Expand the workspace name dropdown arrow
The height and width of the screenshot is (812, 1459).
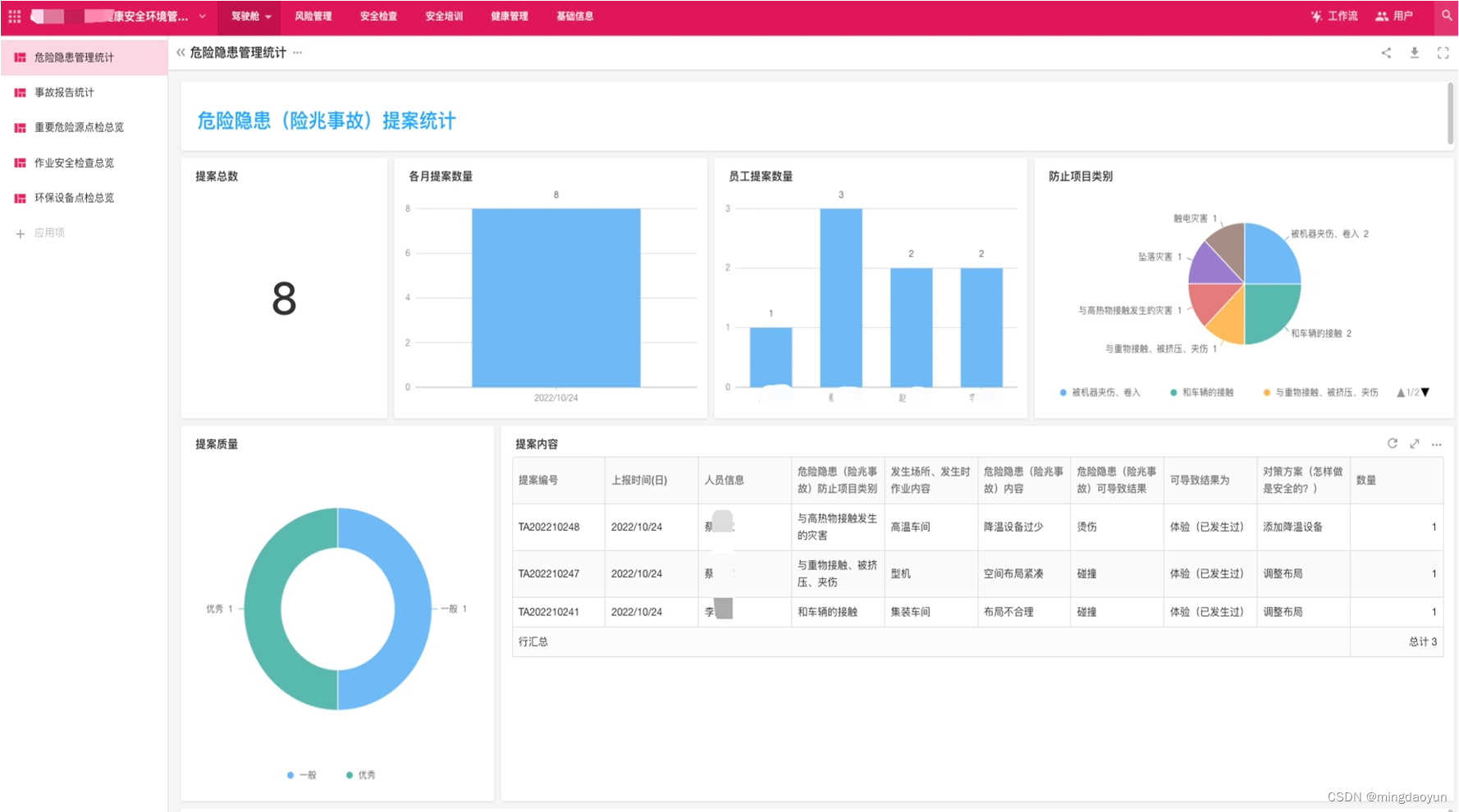203,16
